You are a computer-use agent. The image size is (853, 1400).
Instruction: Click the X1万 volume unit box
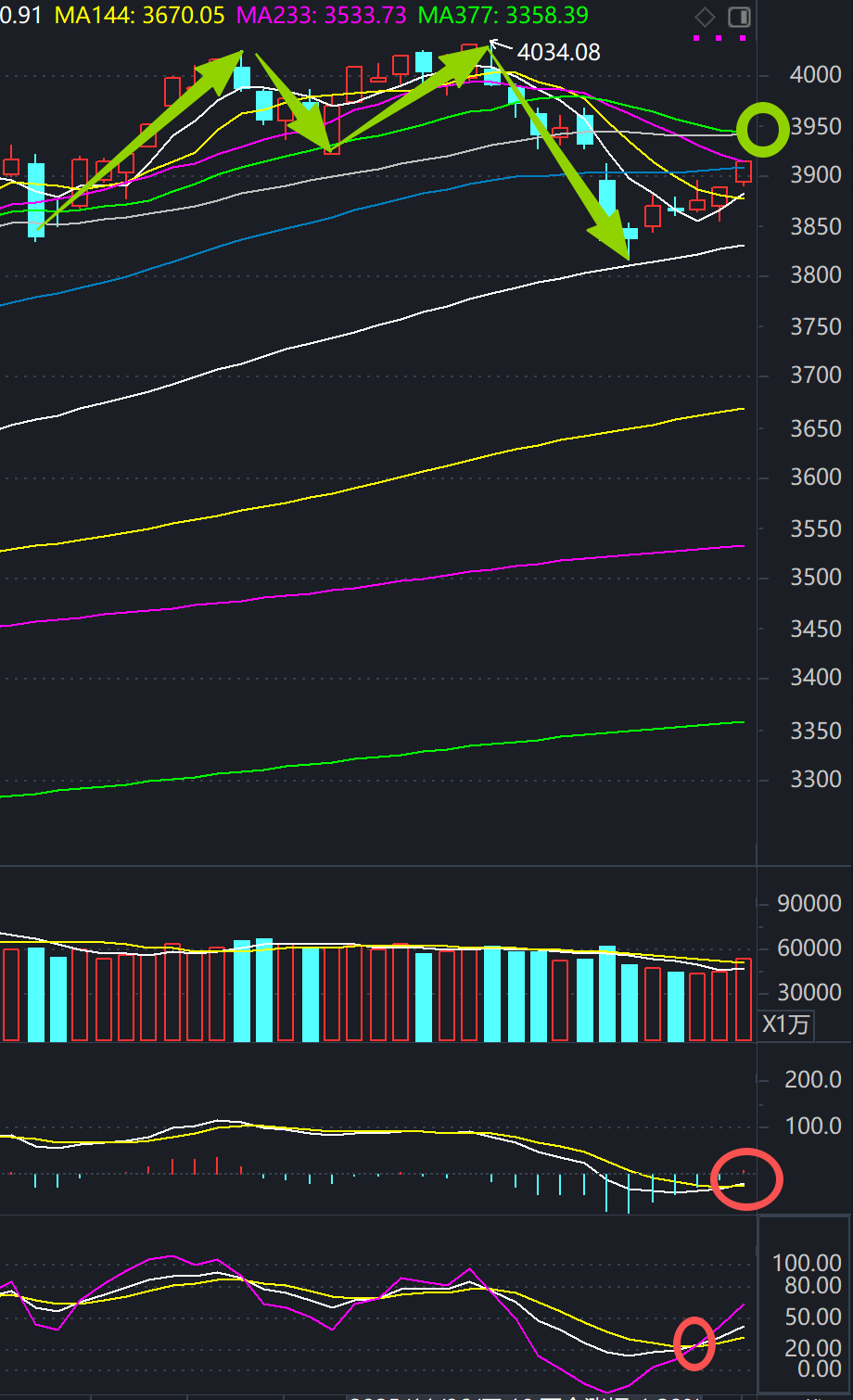coord(786,1025)
